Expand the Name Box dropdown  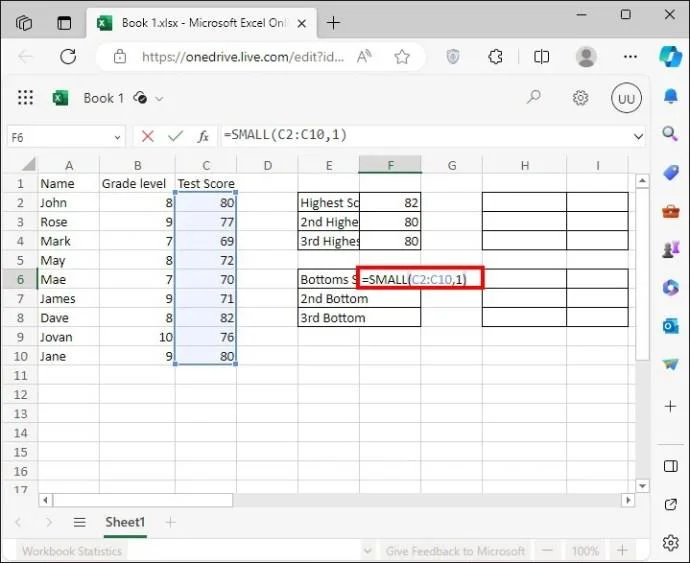(117, 137)
